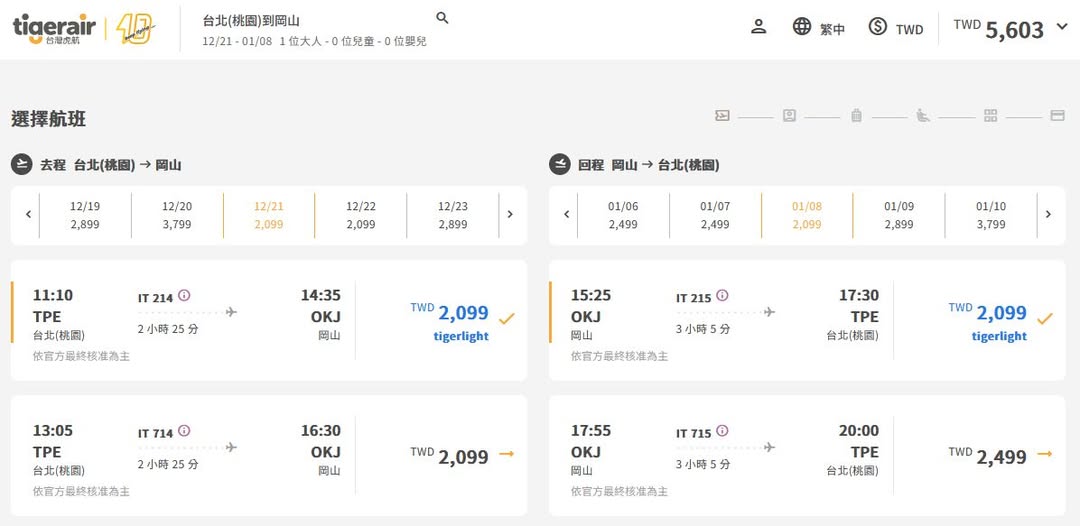Screen dimensions: 1080x526
Task: Show earlier return dates with left arrow
Action: tap(567, 214)
